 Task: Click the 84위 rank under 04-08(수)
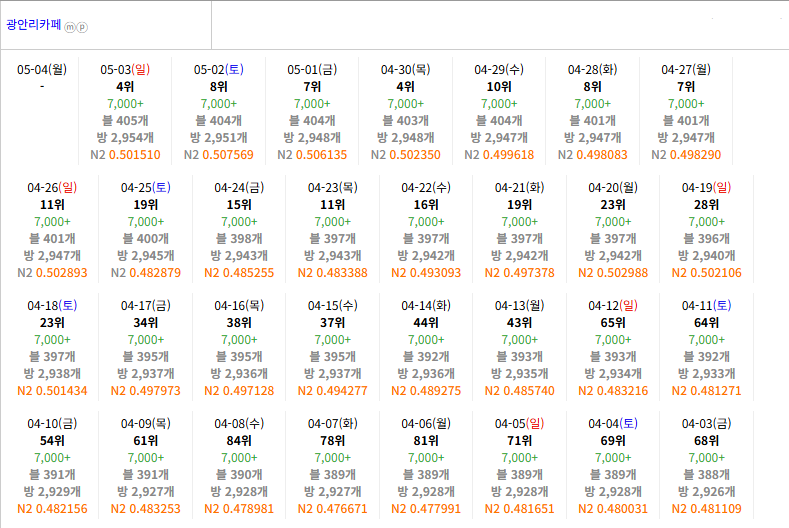tap(239, 441)
